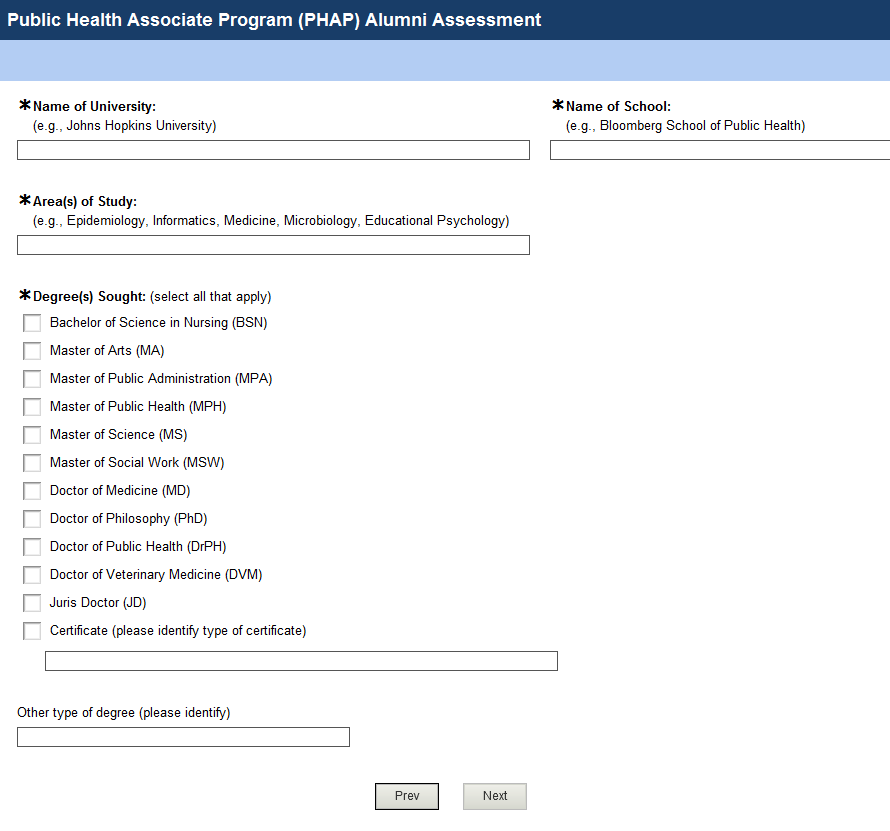Click the PHAP Alumni Assessment title
The height and width of the screenshot is (831, 890).
click(x=275, y=20)
